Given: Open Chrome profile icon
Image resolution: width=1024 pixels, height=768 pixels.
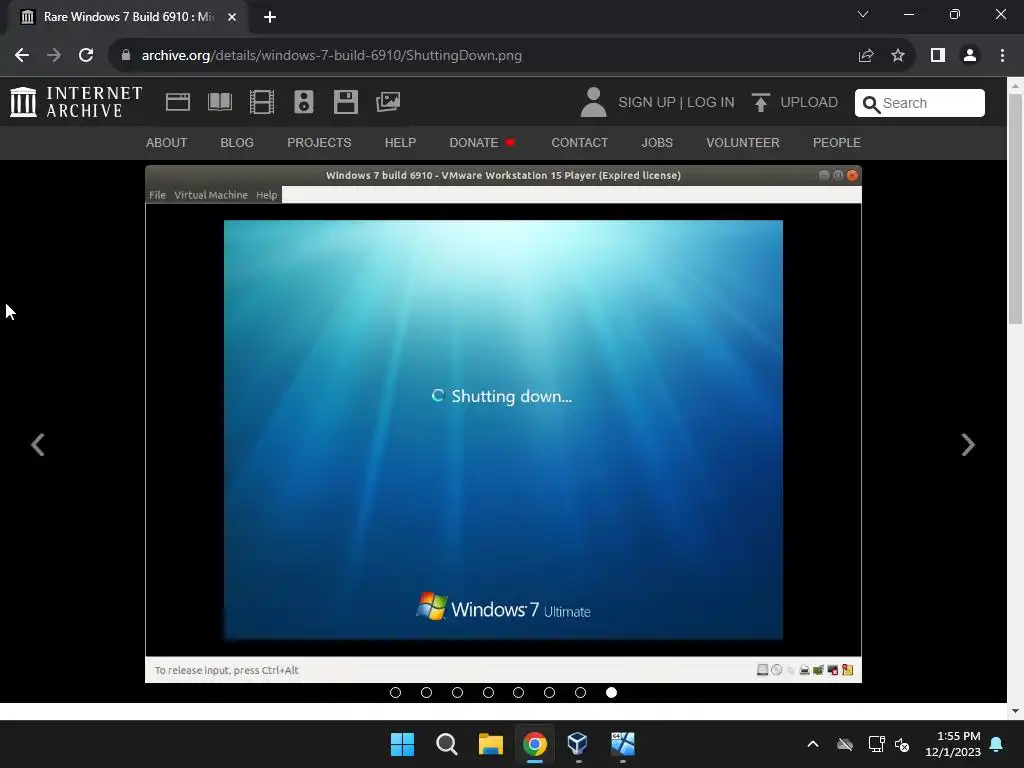Looking at the screenshot, I should coord(970,56).
